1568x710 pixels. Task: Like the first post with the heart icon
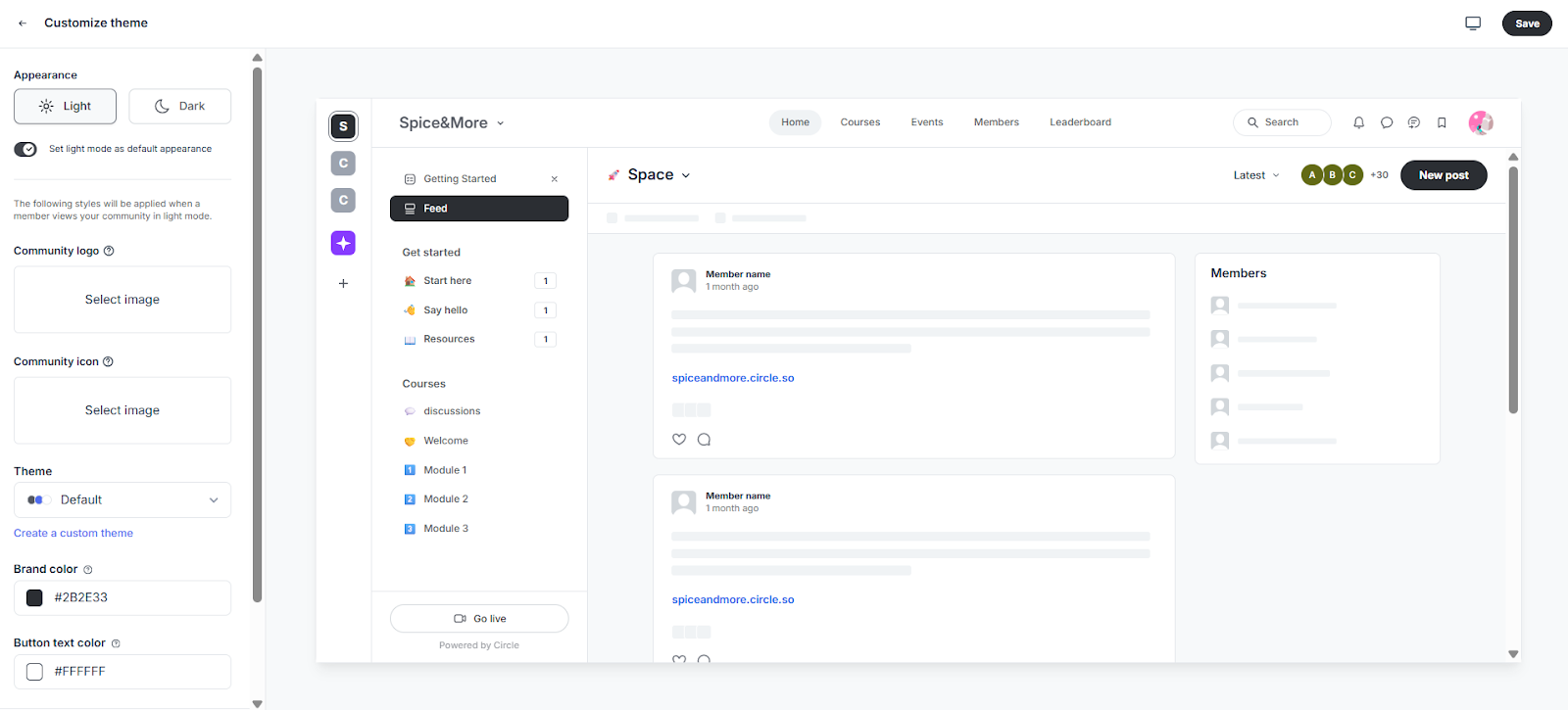(679, 439)
